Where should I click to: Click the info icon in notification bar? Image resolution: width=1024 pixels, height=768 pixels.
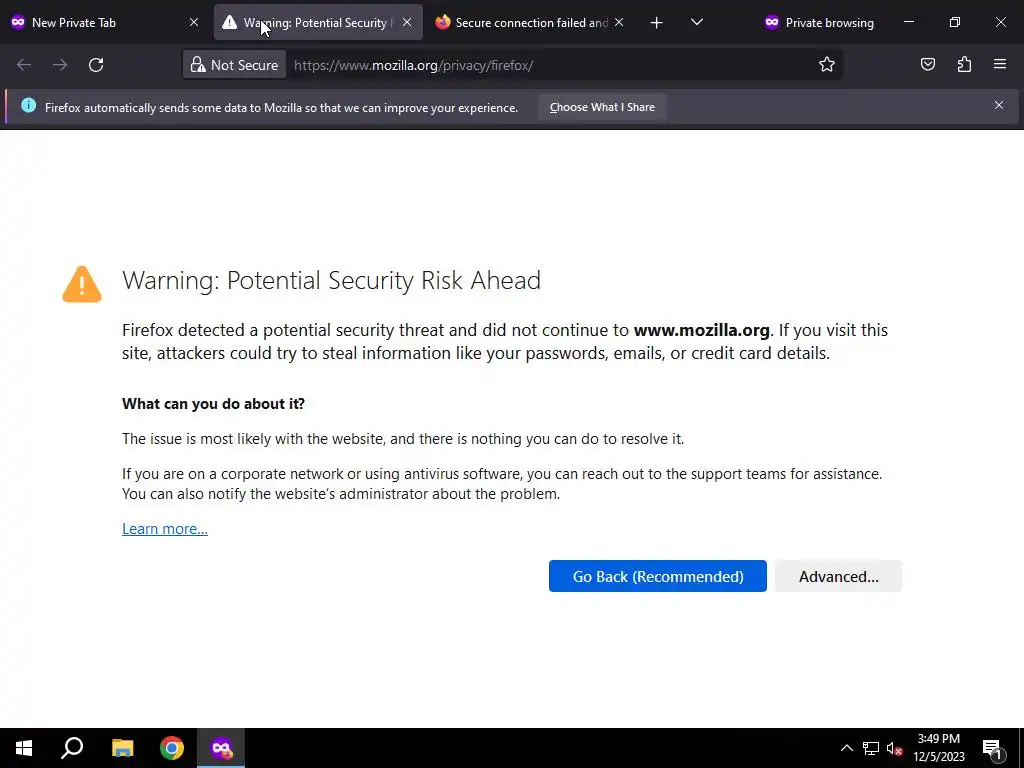click(28, 105)
